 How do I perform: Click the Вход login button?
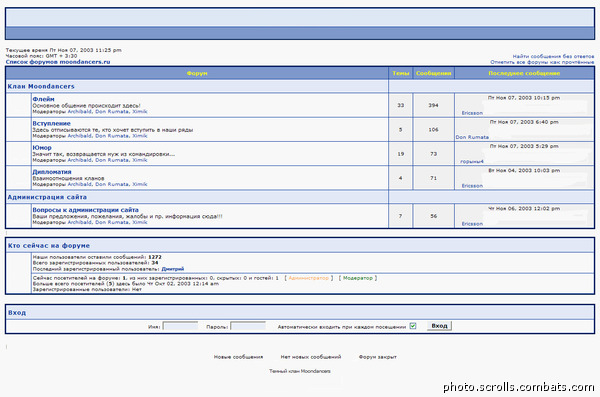pos(439,326)
